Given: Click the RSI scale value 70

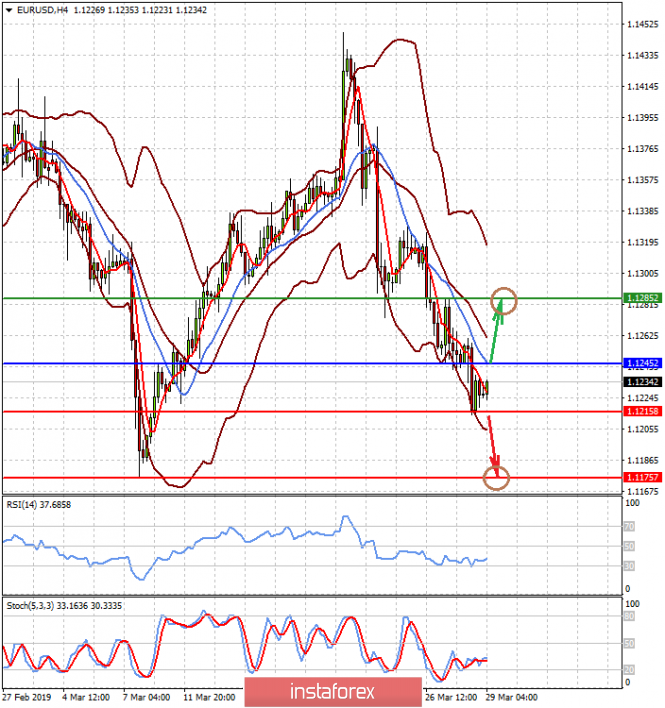Looking at the screenshot, I should point(629,525).
